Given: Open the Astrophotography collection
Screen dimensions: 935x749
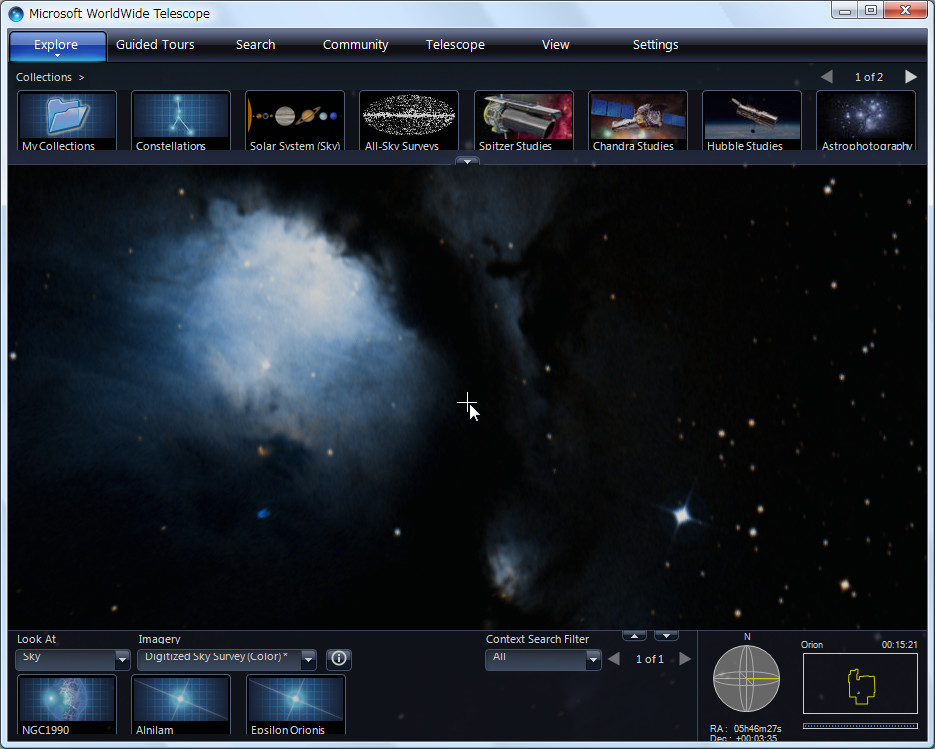Looking at the screenshot, I should pos(865,120).
